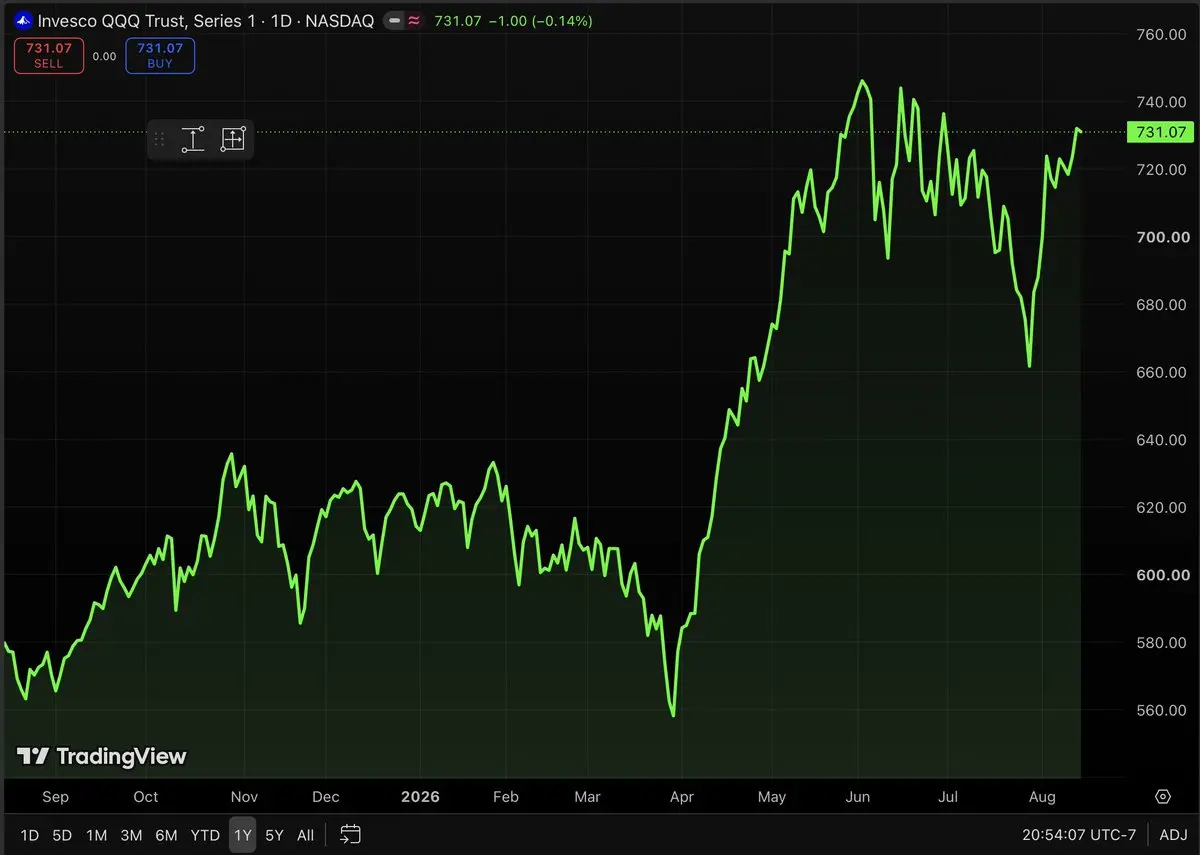Click the 560.00 price axis label
This screenshot has height=855, width=1200.
pyautogui.click(x=1162, y=710)
